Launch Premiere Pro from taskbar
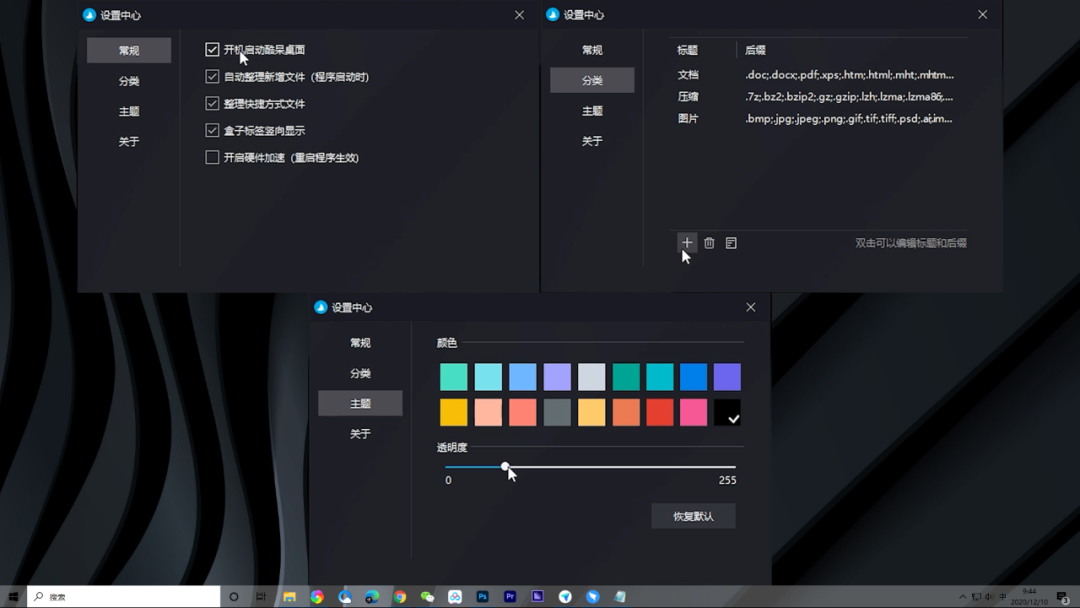1080x608 pixels. coord(510,596)
